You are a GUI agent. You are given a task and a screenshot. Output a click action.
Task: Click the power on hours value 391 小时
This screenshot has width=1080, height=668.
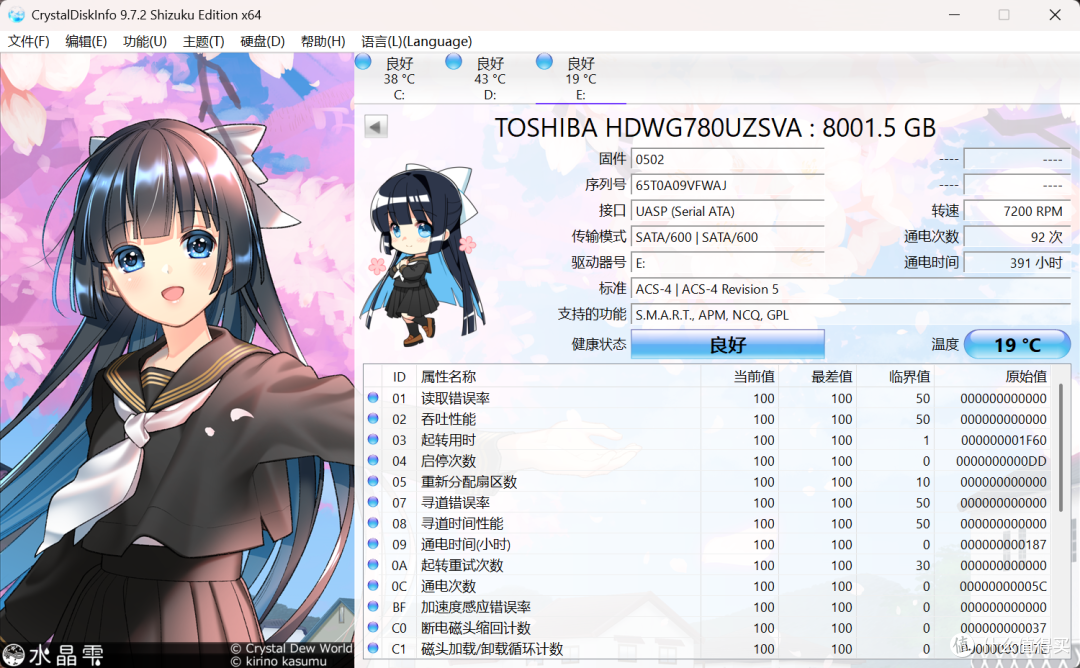(1017, 263)
